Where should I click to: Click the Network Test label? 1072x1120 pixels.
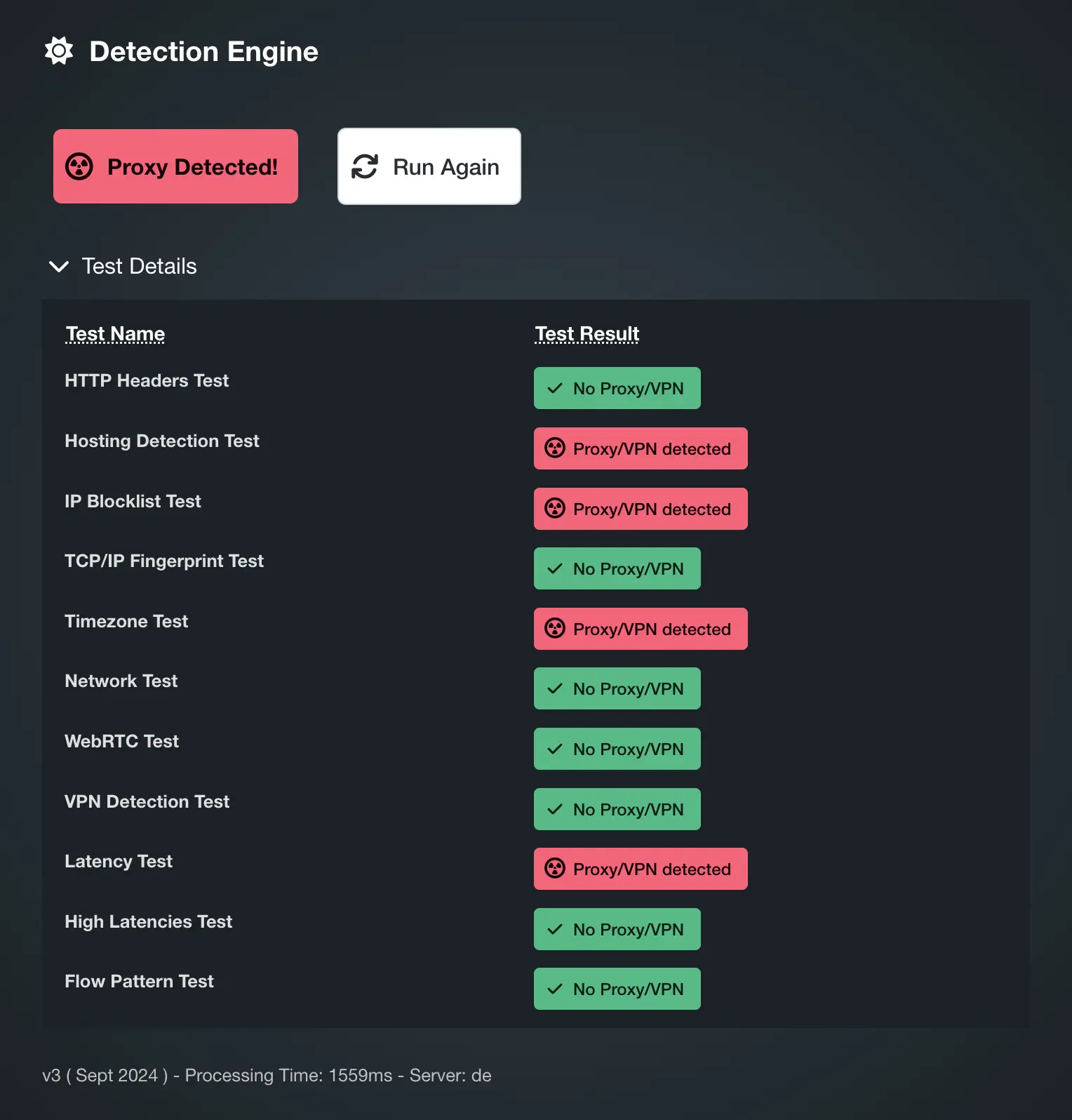point(121,681)
